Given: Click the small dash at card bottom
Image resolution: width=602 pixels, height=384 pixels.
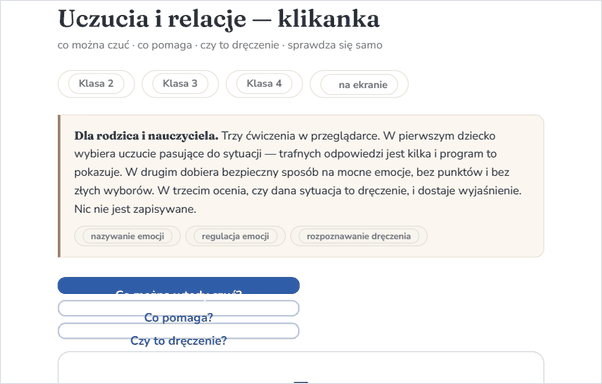Looking at the screenshot, I should [x=301, y=382].
